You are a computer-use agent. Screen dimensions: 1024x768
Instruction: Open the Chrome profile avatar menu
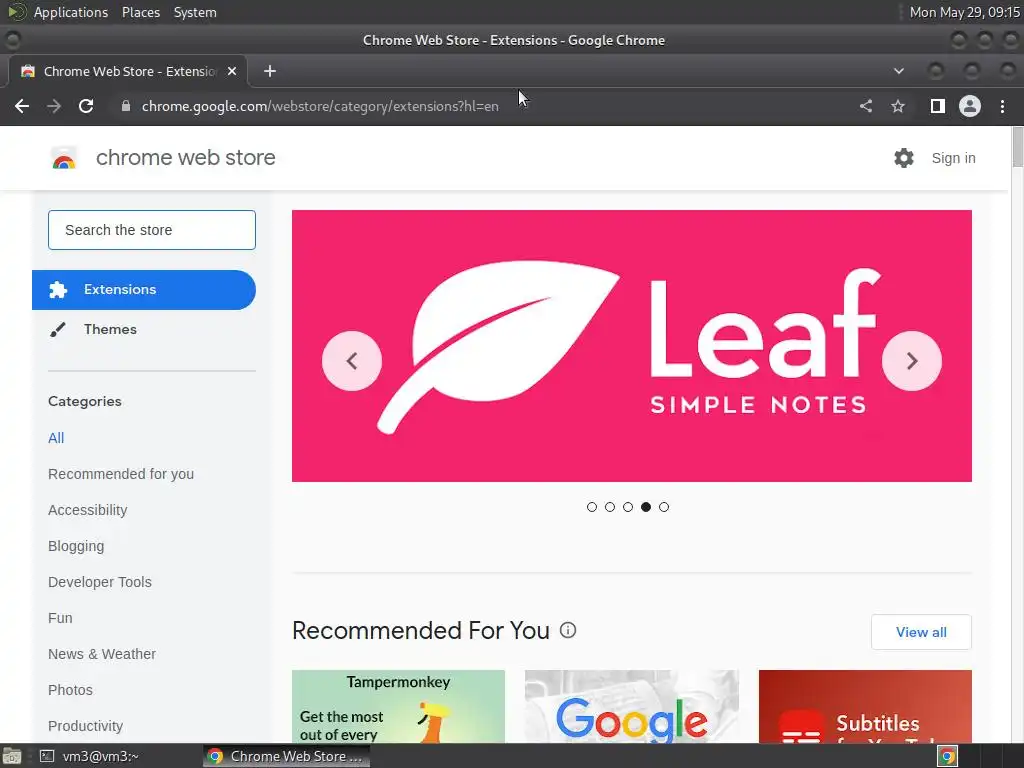970,106
